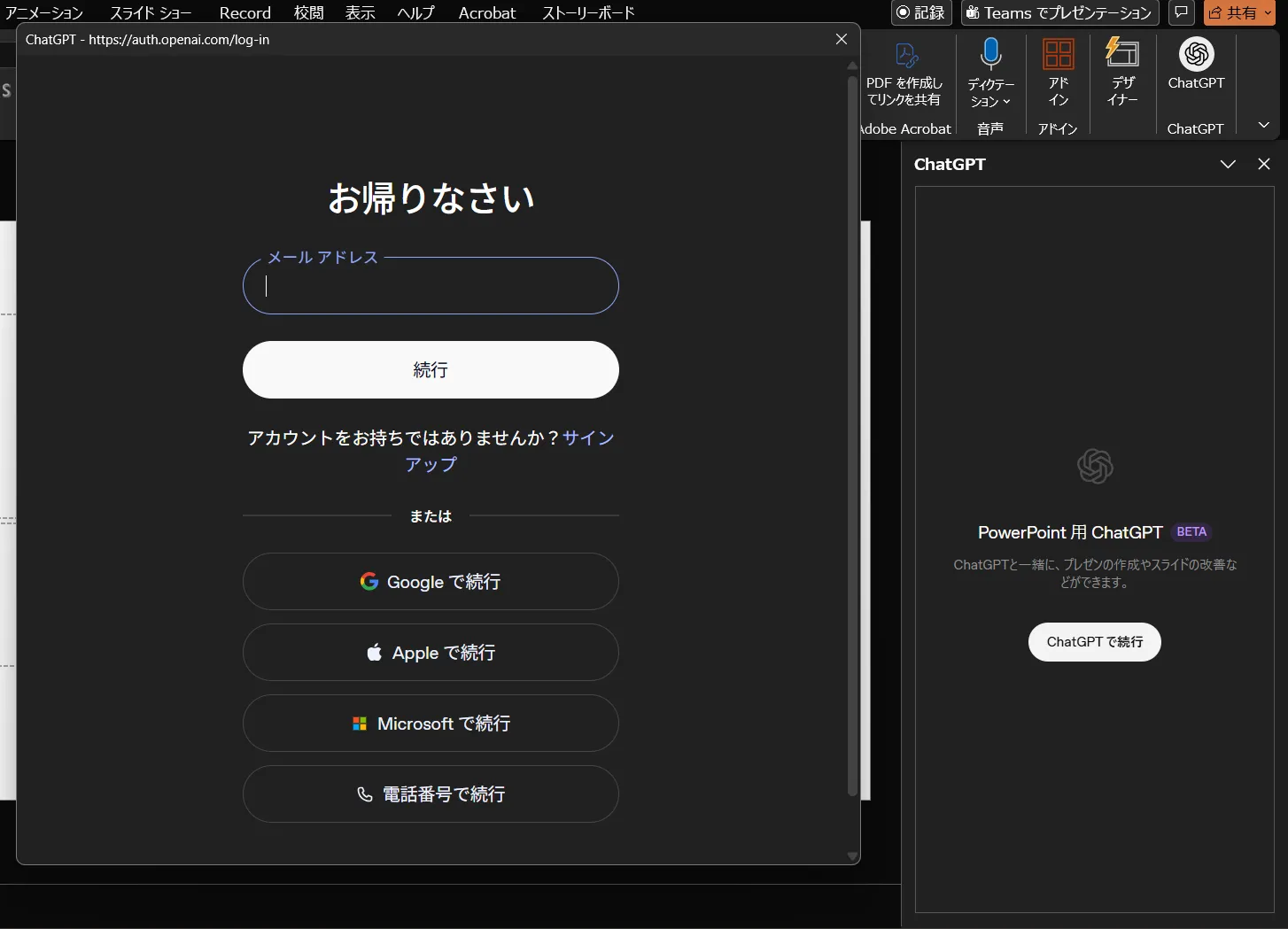Click the dialog scrollbar down arrow

point(852,856)
